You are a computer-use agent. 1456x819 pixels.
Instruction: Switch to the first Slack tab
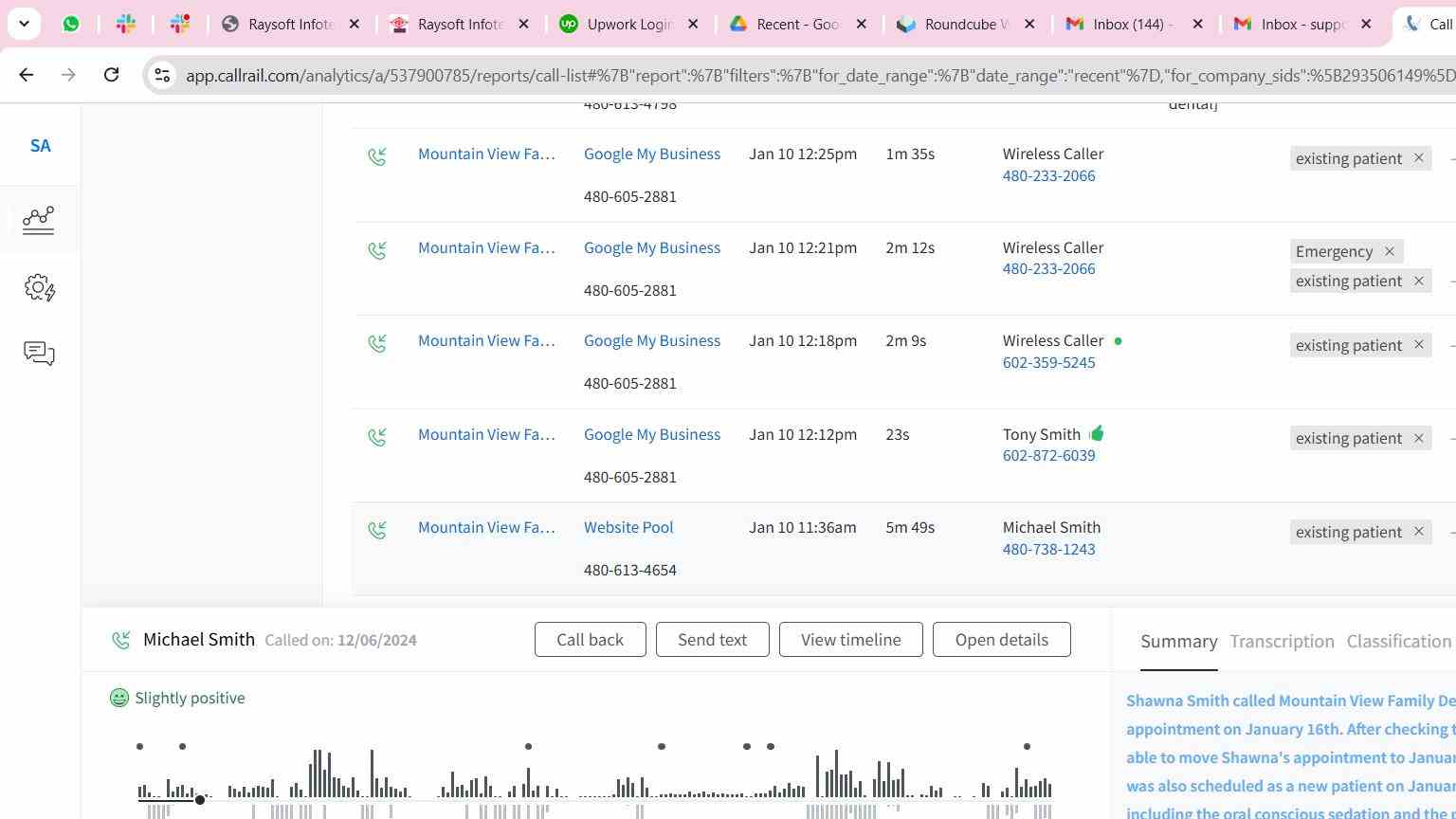126,24
